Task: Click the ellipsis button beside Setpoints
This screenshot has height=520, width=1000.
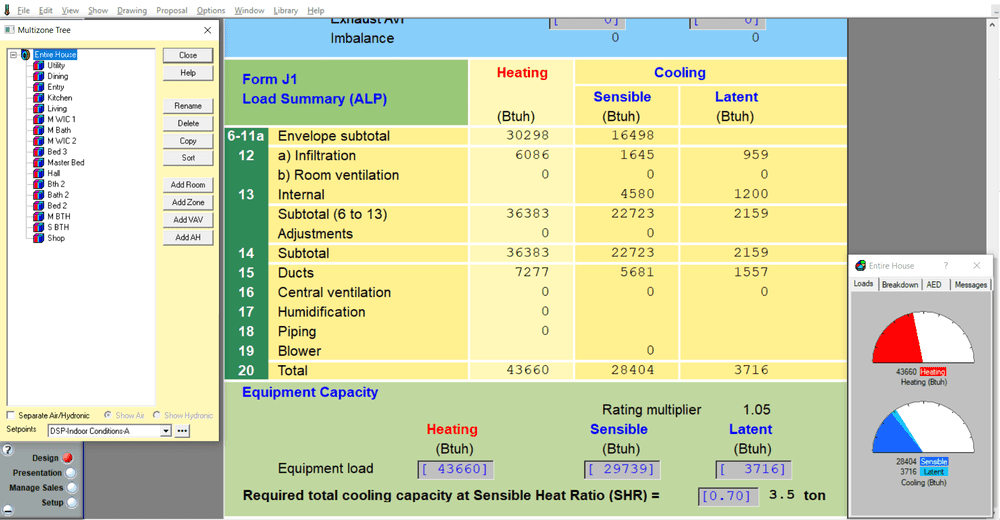Action: tap(182, 431)
